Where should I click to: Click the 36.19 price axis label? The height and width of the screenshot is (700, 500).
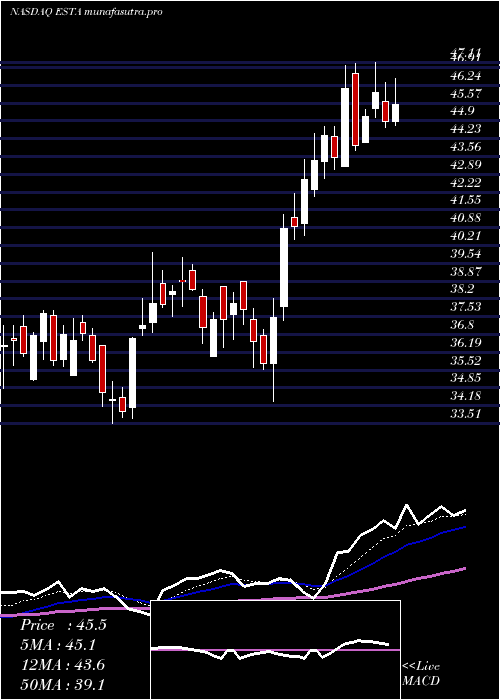[466, 342]
